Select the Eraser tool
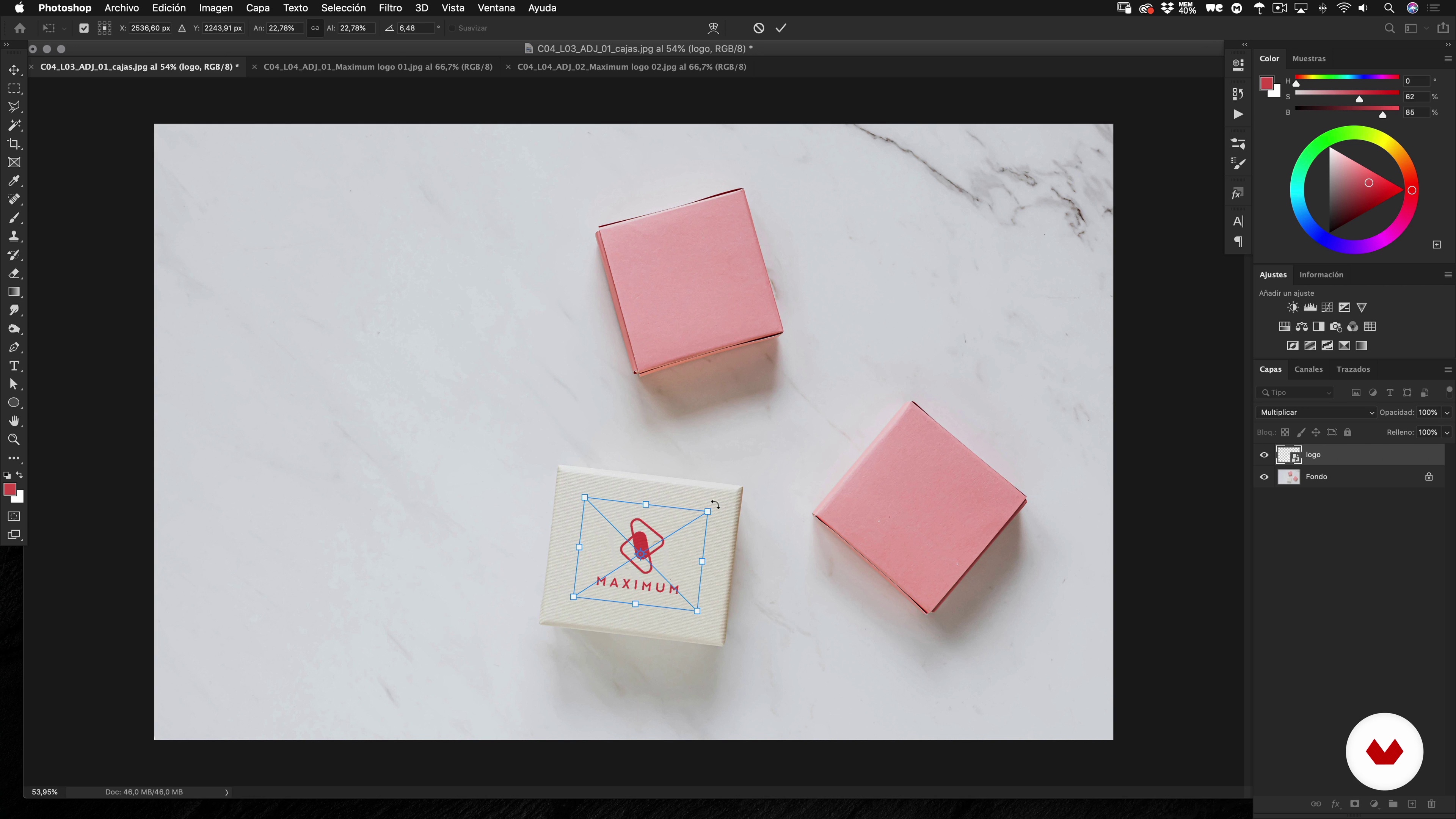This screenshot has height=819, width=1456. tap(14, 273)
